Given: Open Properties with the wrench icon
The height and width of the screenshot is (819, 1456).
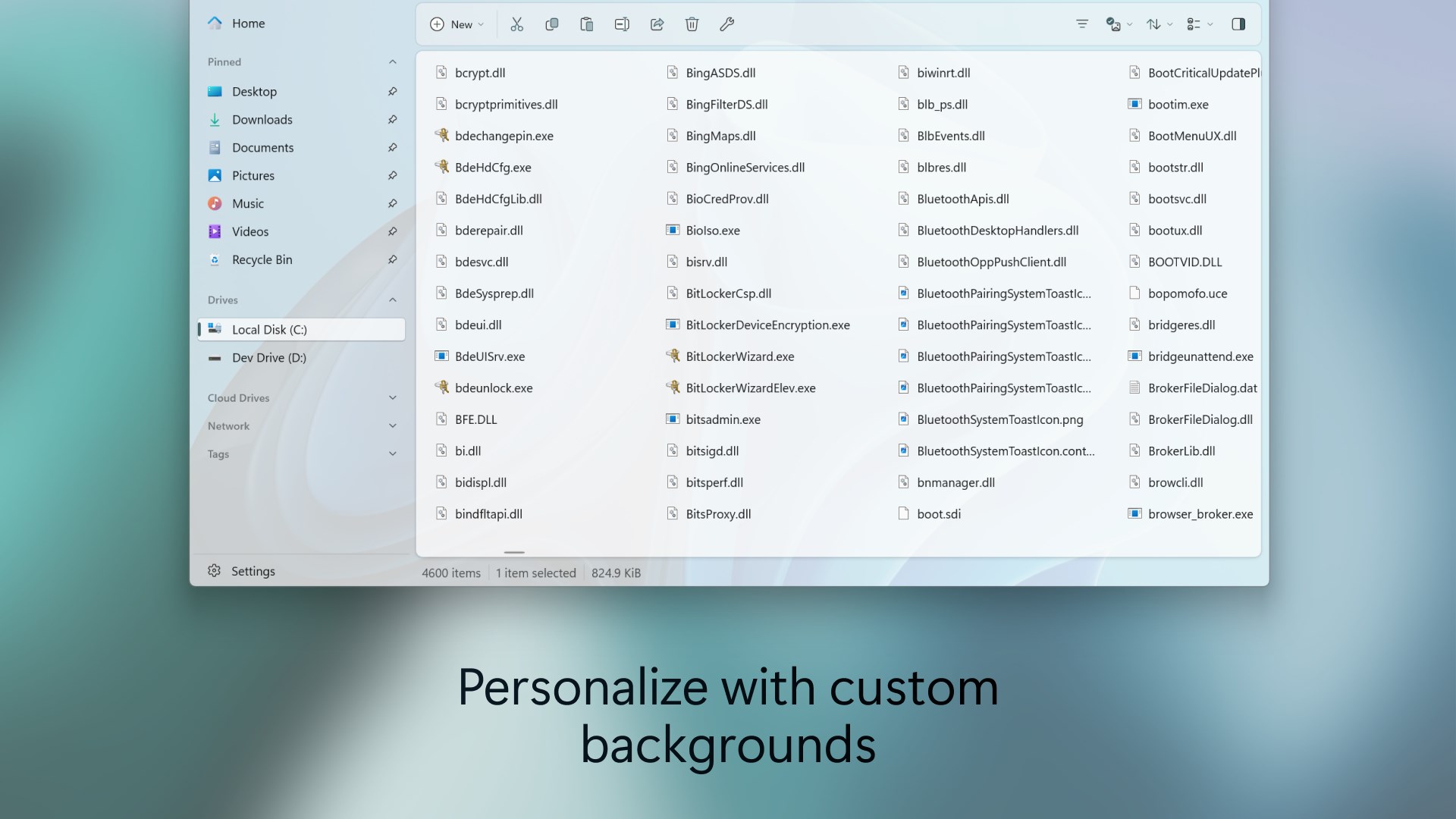Looking at the screenshot, I should pos(726,24).
